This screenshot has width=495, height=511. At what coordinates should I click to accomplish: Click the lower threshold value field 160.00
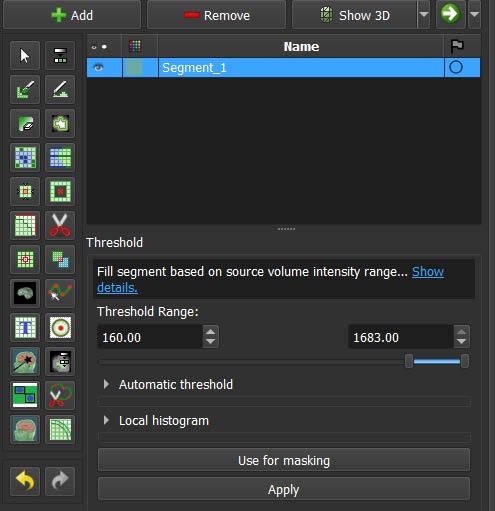click(x=150, y=337)
